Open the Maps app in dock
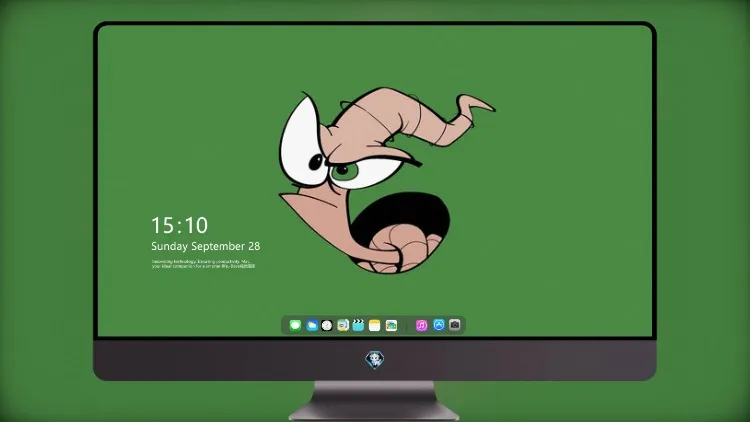Image resolution: width=750 pixels, height=422 pixels. click(x=343, y=325)
